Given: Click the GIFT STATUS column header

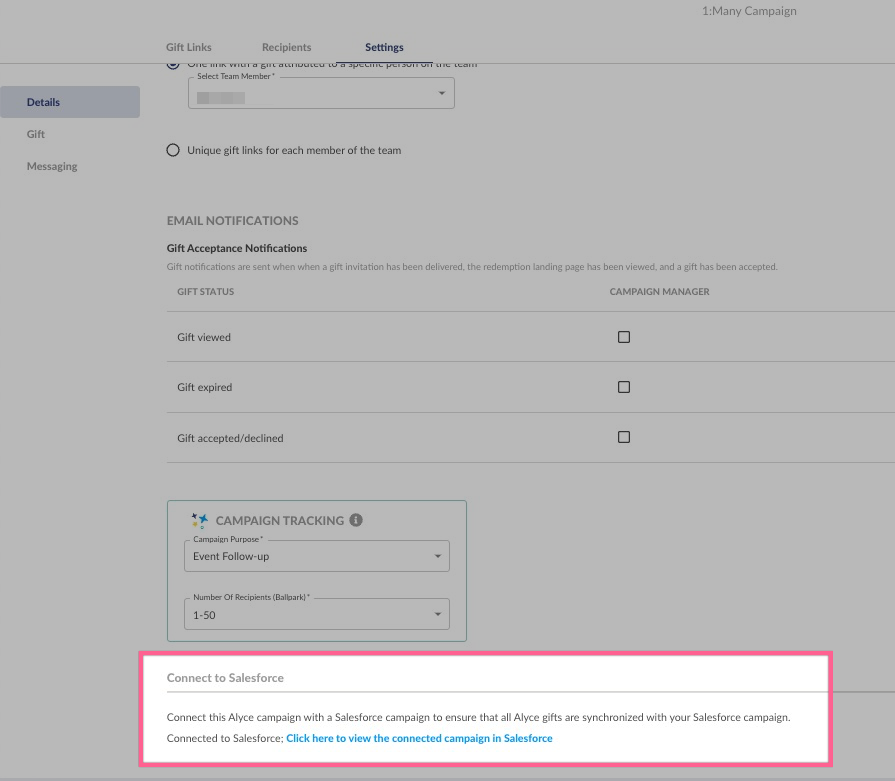Looking at the screenshot, I should coord(205,292).
